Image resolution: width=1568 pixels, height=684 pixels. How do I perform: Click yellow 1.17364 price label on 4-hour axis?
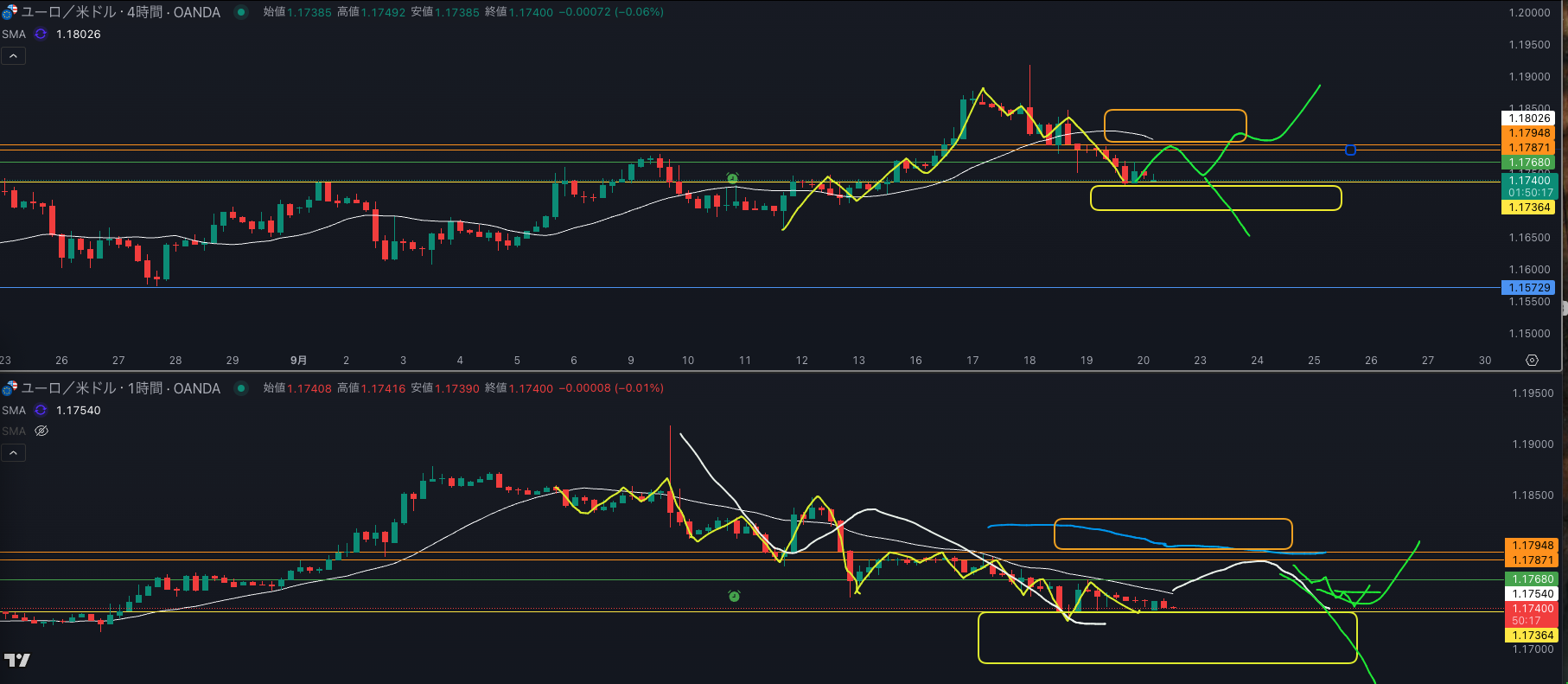[1528, 208]
